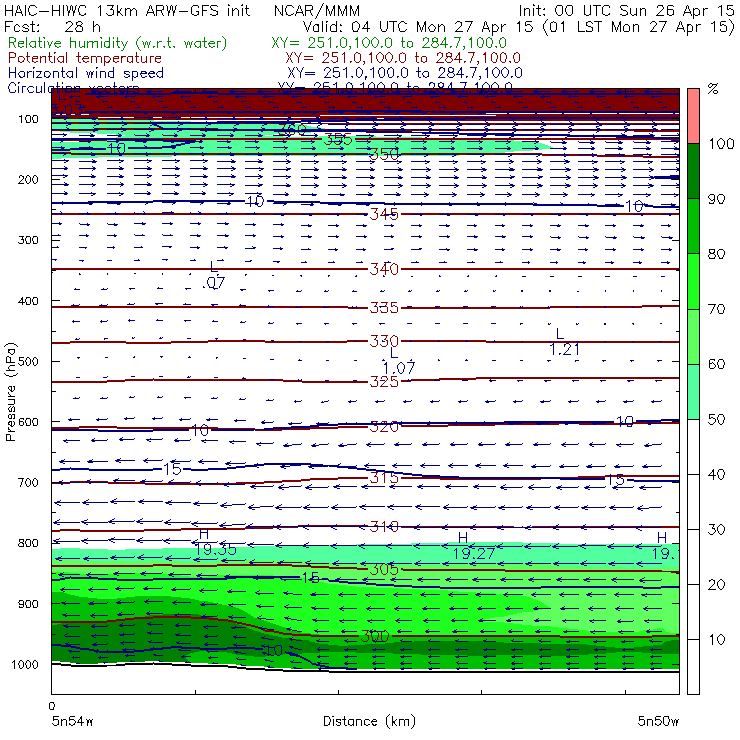This screenshot has height=740, width=740.
Task: Click the '90' color bar scale label
Action: click(x=716, y=199)
